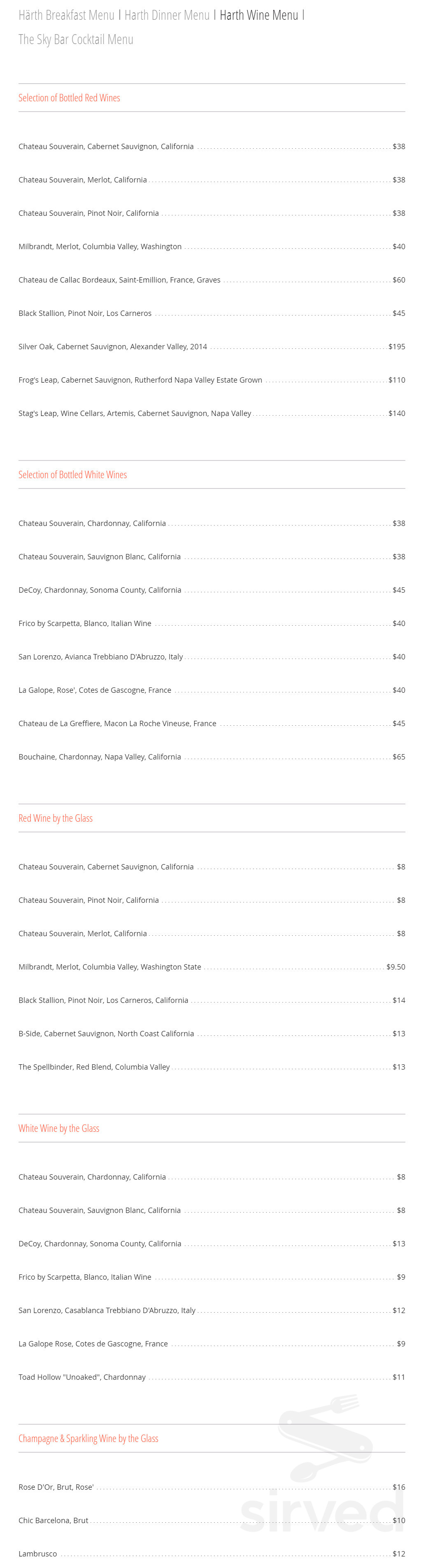Click White Wine by the Glass heading
Image resolution: width=428 pixels, height=1568 pixels.
click(59, 1128)
